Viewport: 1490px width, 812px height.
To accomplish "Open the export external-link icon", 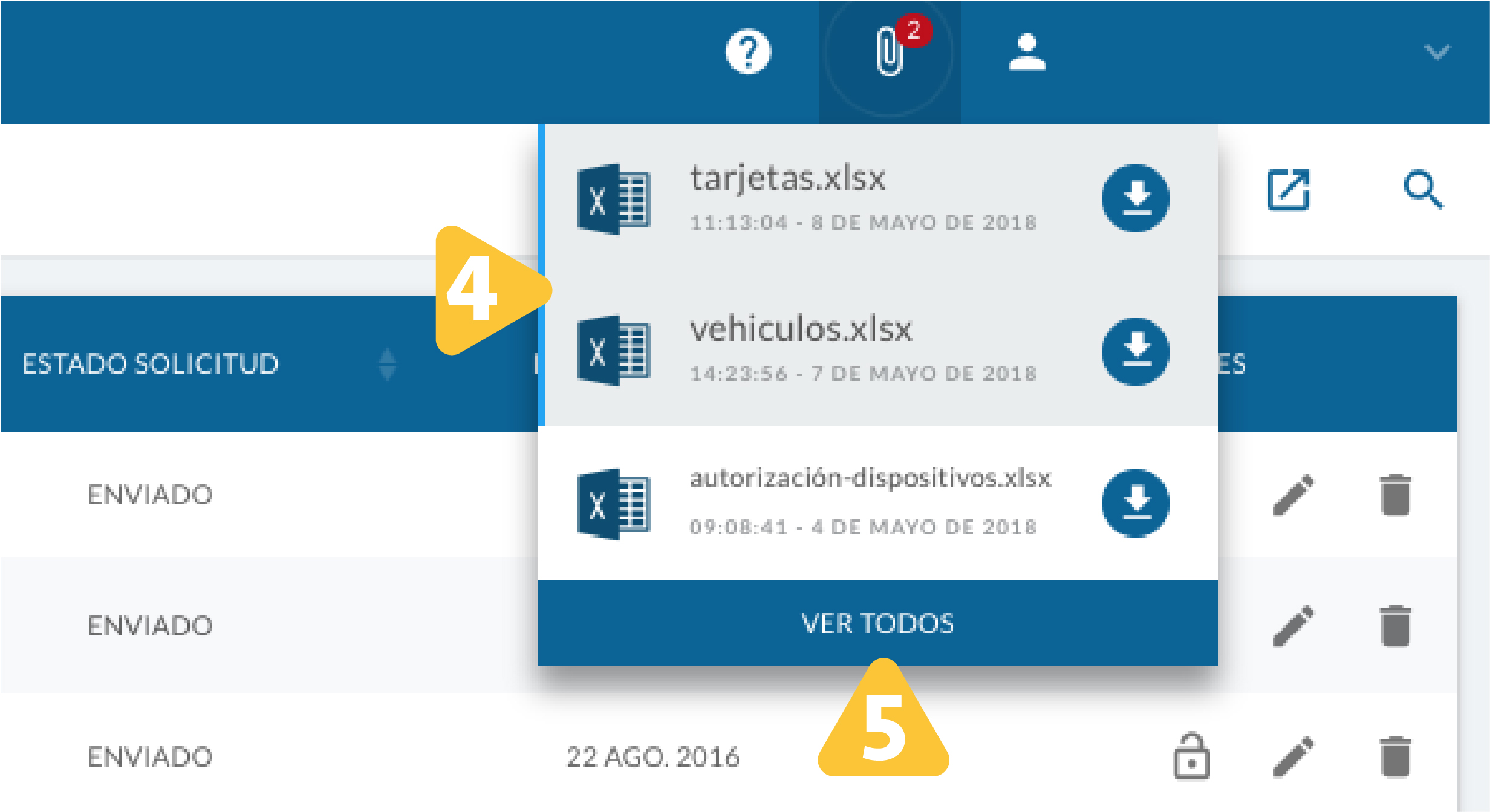I will (x=1288, y=190).
